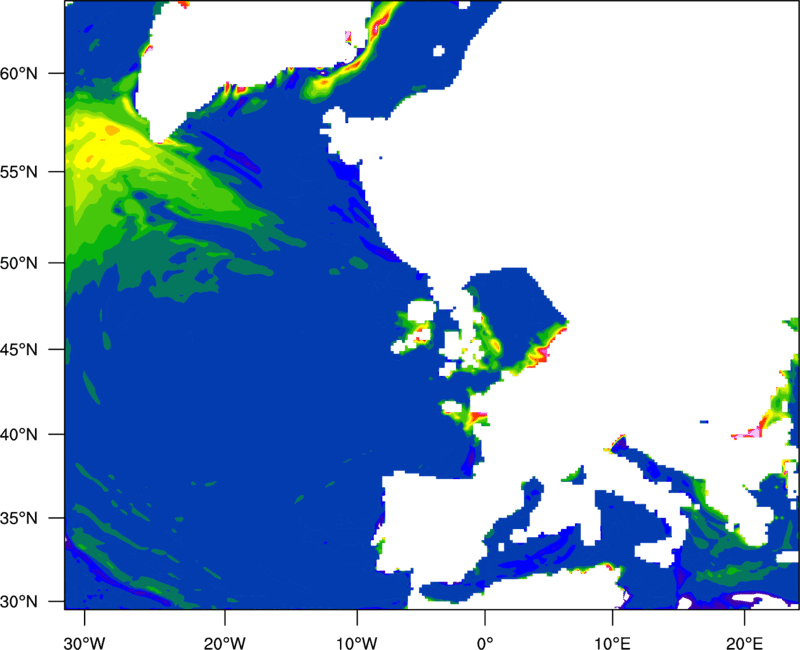800x650 pixels.
Task: Click the 0° longitude label
Action: pos(485,643)
